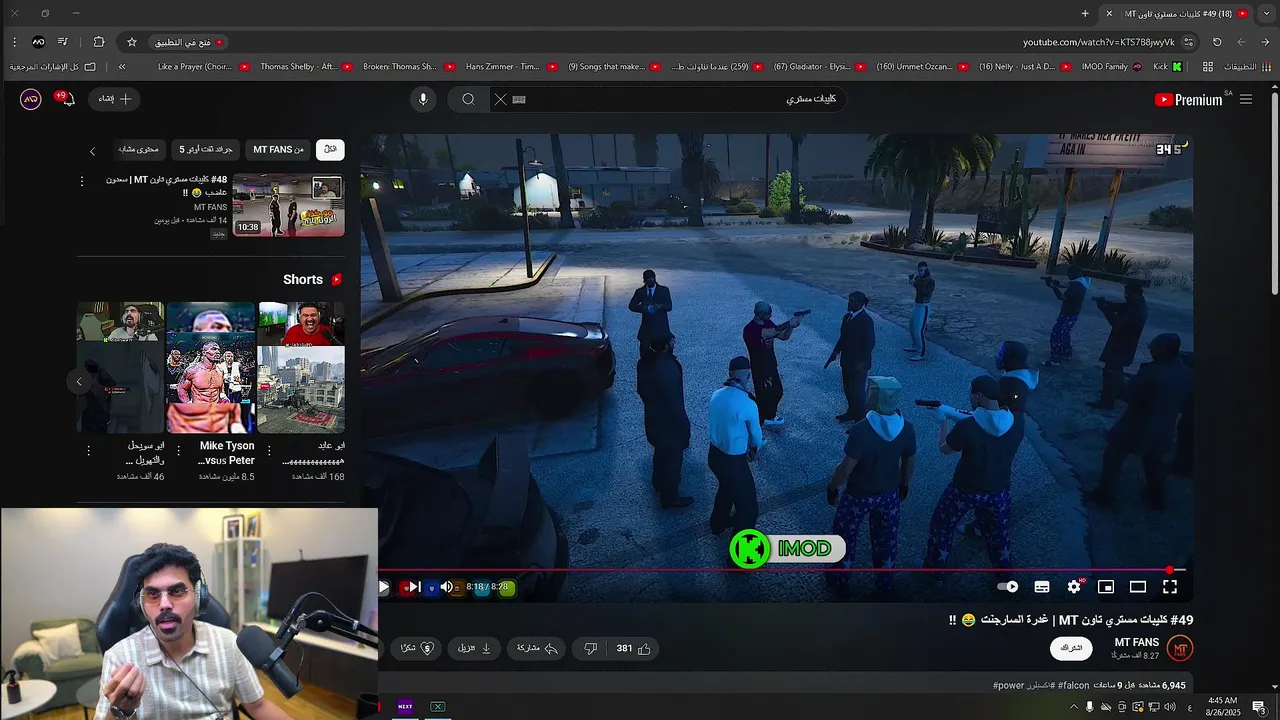
Task: Click the play button on the player
Action: (x=383, y=587)
